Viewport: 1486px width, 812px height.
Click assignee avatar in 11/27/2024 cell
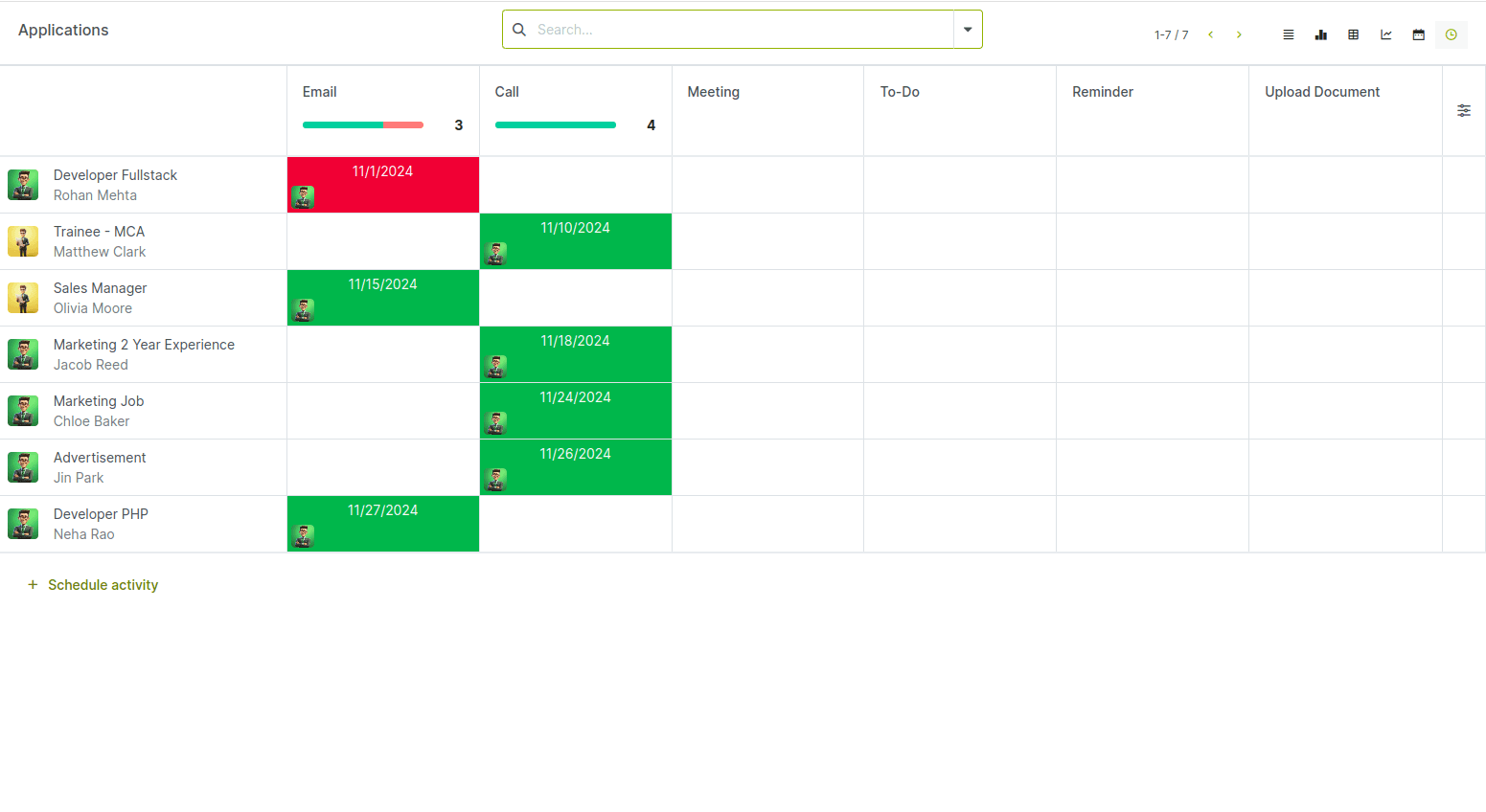click(x=303, y=536)
